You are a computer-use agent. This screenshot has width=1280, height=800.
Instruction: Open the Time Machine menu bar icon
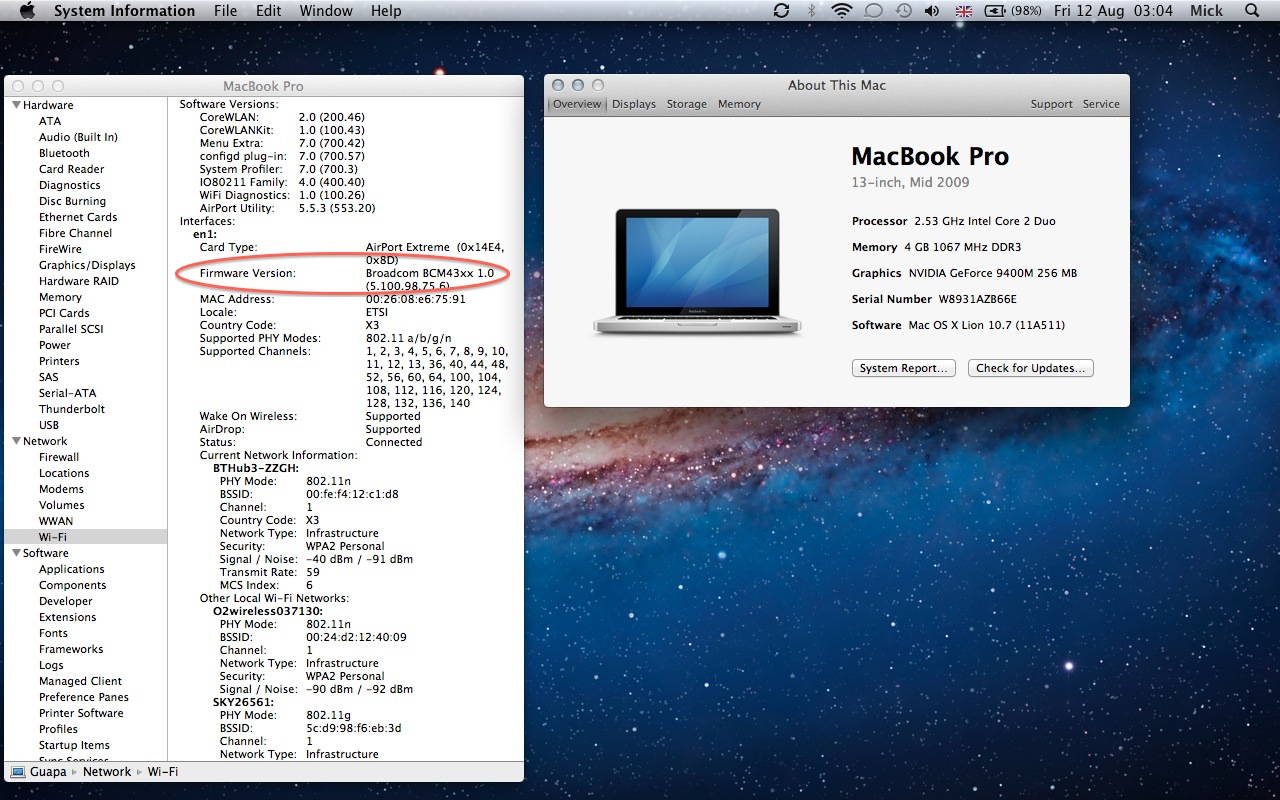[903, 11]
